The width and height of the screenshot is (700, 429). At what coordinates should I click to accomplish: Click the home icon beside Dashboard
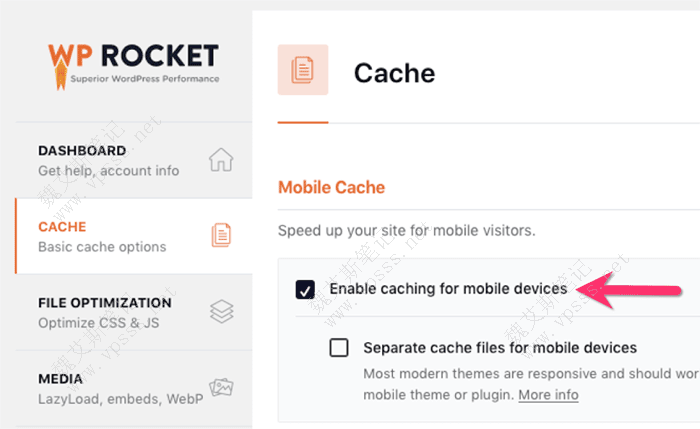point(220,160)
